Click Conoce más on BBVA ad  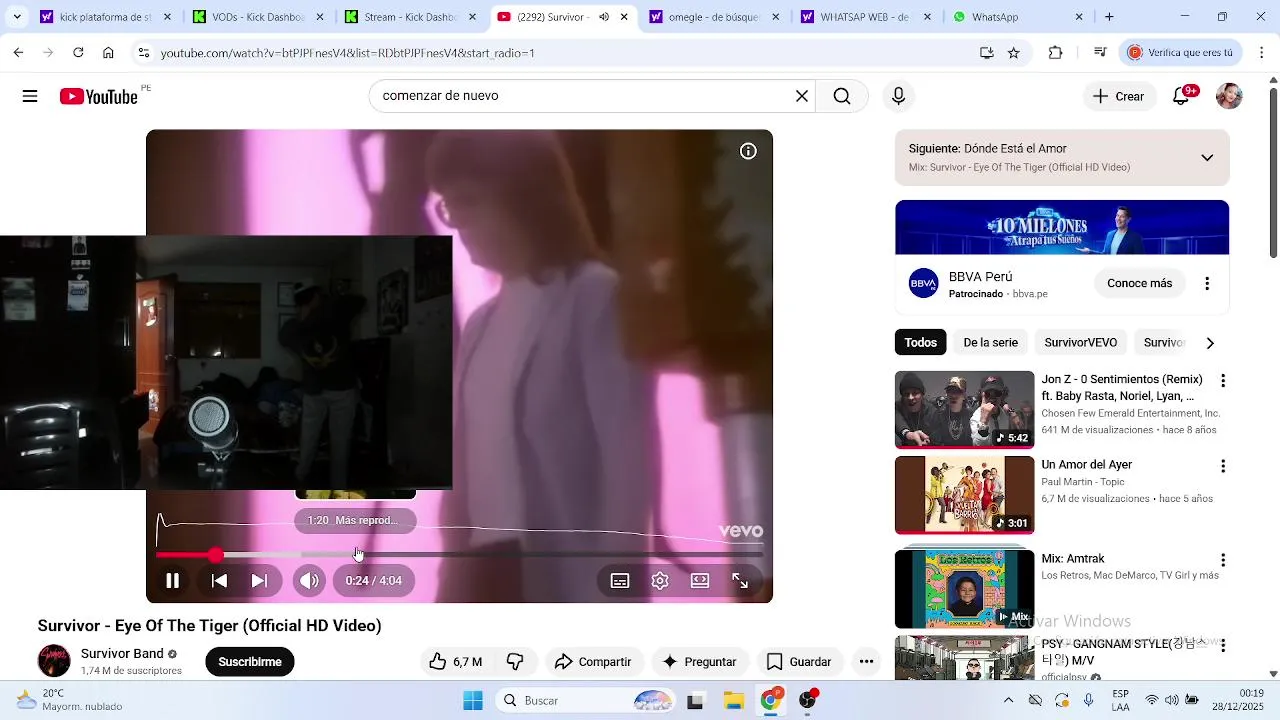point(1139,283)
